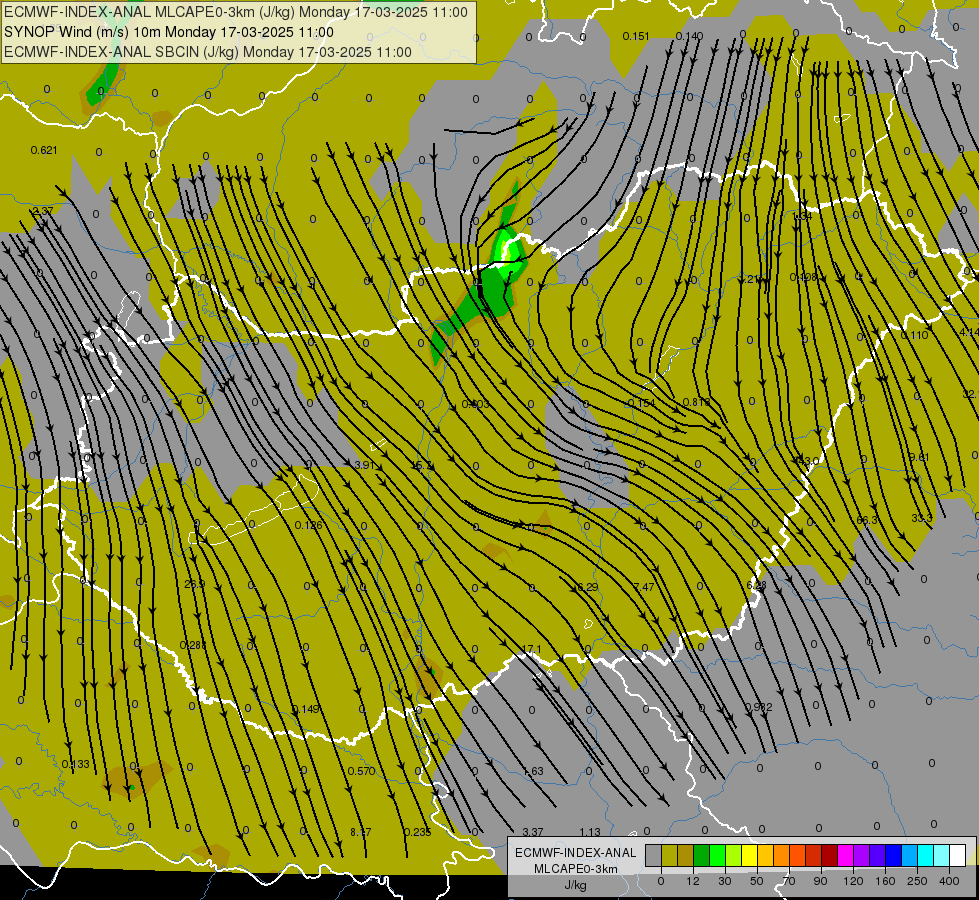Click the map value 9.61
Viewport: 979px width, 900px height.
tap(919, 457)
